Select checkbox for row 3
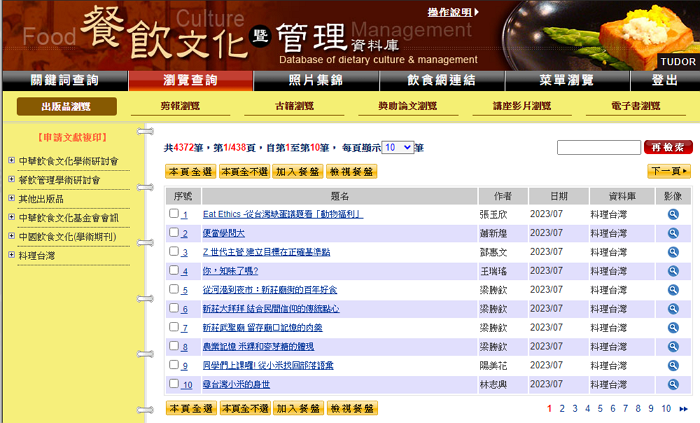 [174, 251]
